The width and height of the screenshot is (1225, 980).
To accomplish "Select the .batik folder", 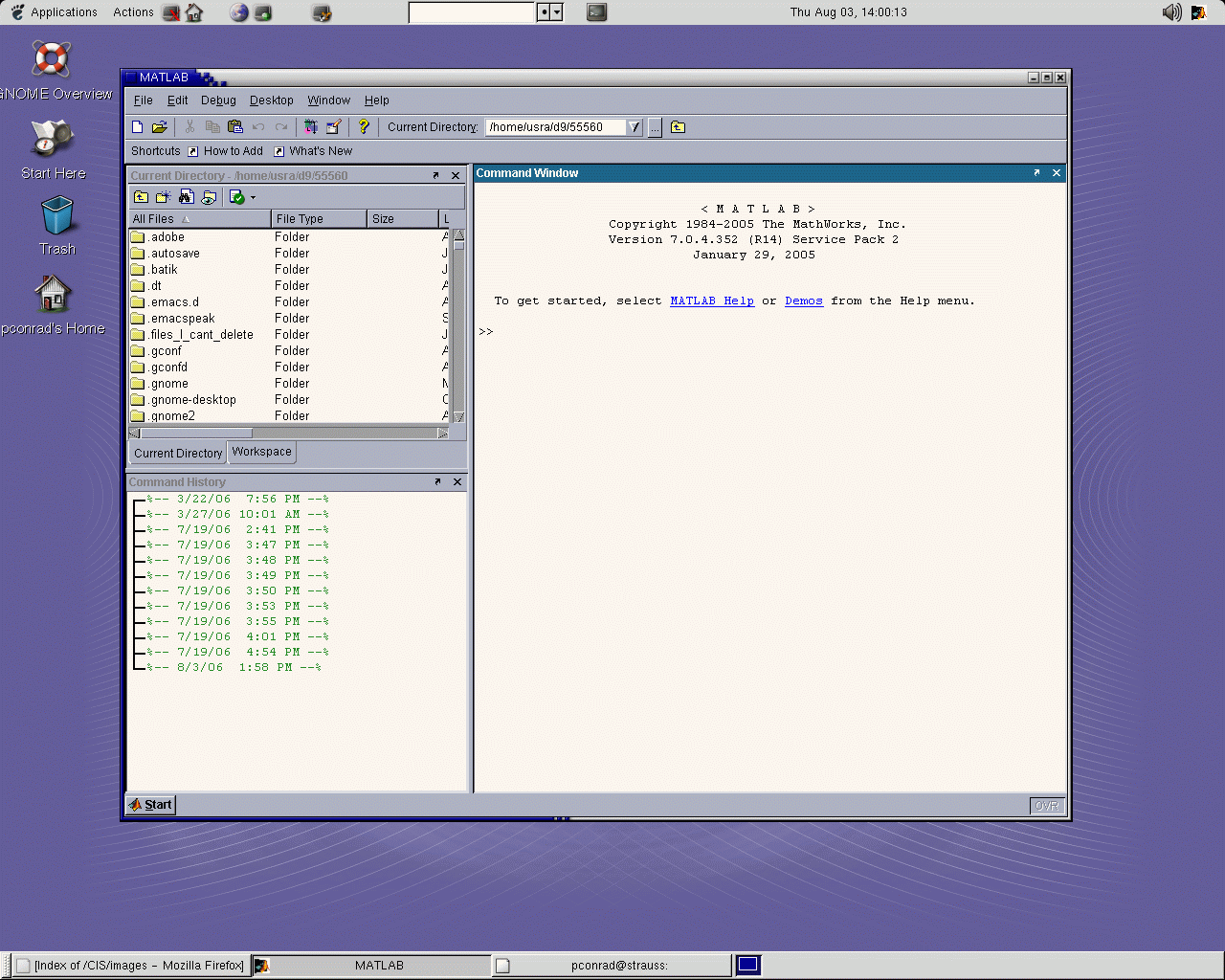I will tap(288, 270).
